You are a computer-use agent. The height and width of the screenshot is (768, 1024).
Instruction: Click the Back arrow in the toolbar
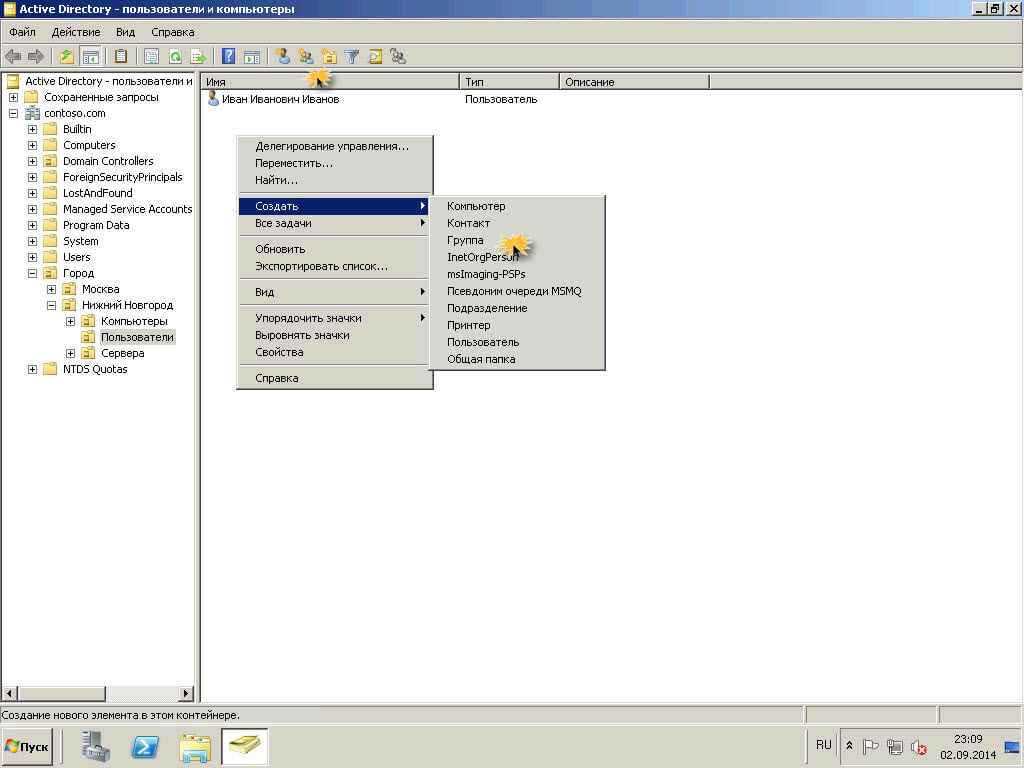pyautogui.click(x=13, y=57)
